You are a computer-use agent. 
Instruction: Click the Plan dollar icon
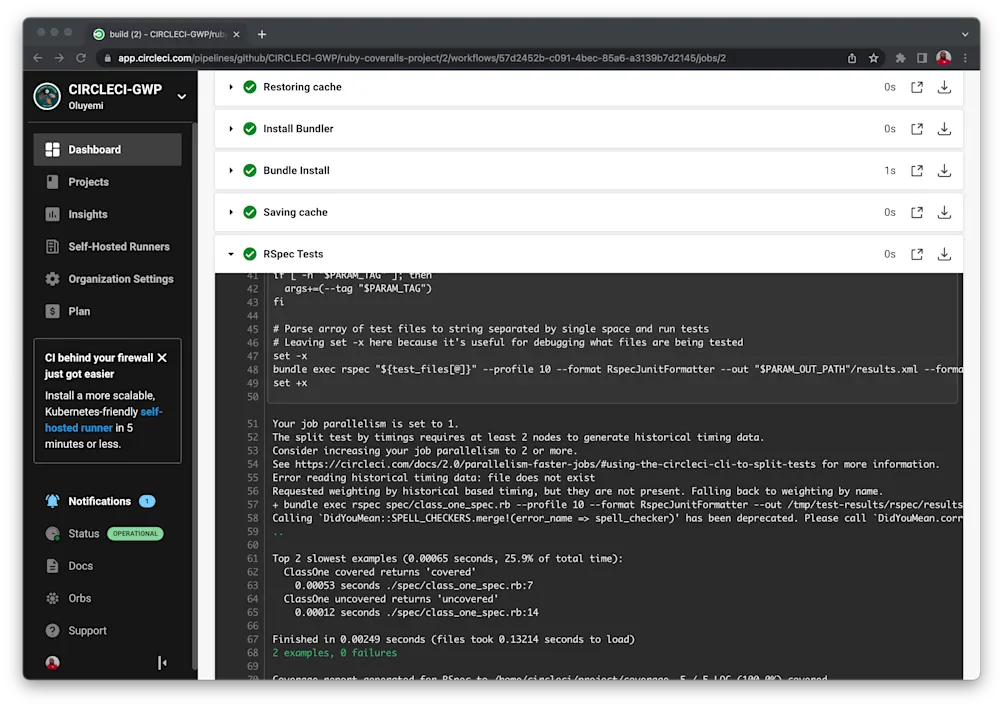(52, 311)
